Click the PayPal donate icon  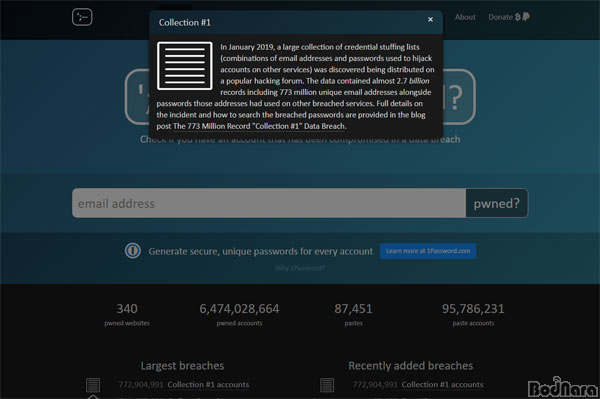pyautogui.click(x=526, y=17)
